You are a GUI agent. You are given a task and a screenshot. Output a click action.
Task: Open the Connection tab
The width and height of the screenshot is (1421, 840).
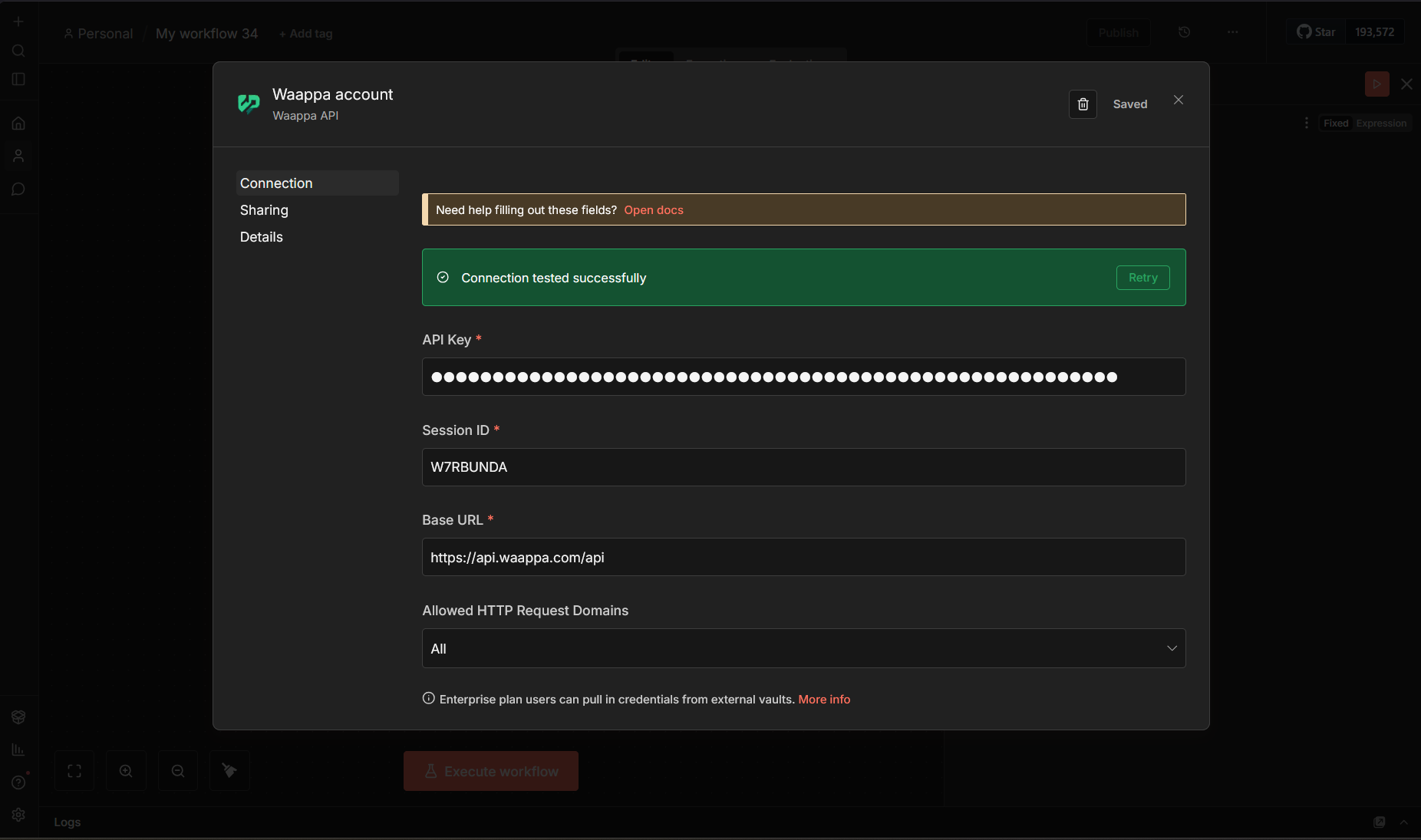point(317,183)
